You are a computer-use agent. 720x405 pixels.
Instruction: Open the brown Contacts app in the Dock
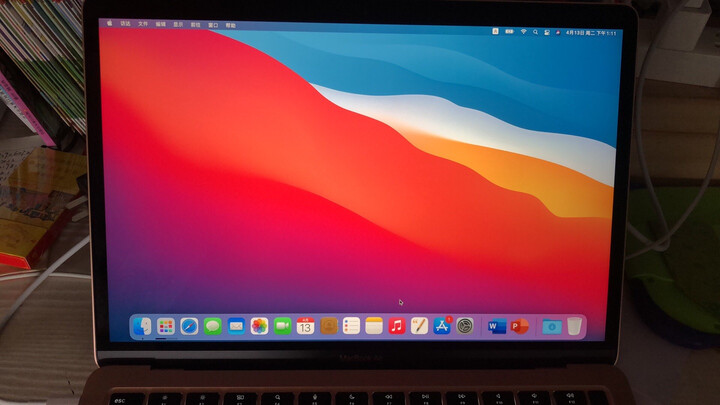pos(329,326)
